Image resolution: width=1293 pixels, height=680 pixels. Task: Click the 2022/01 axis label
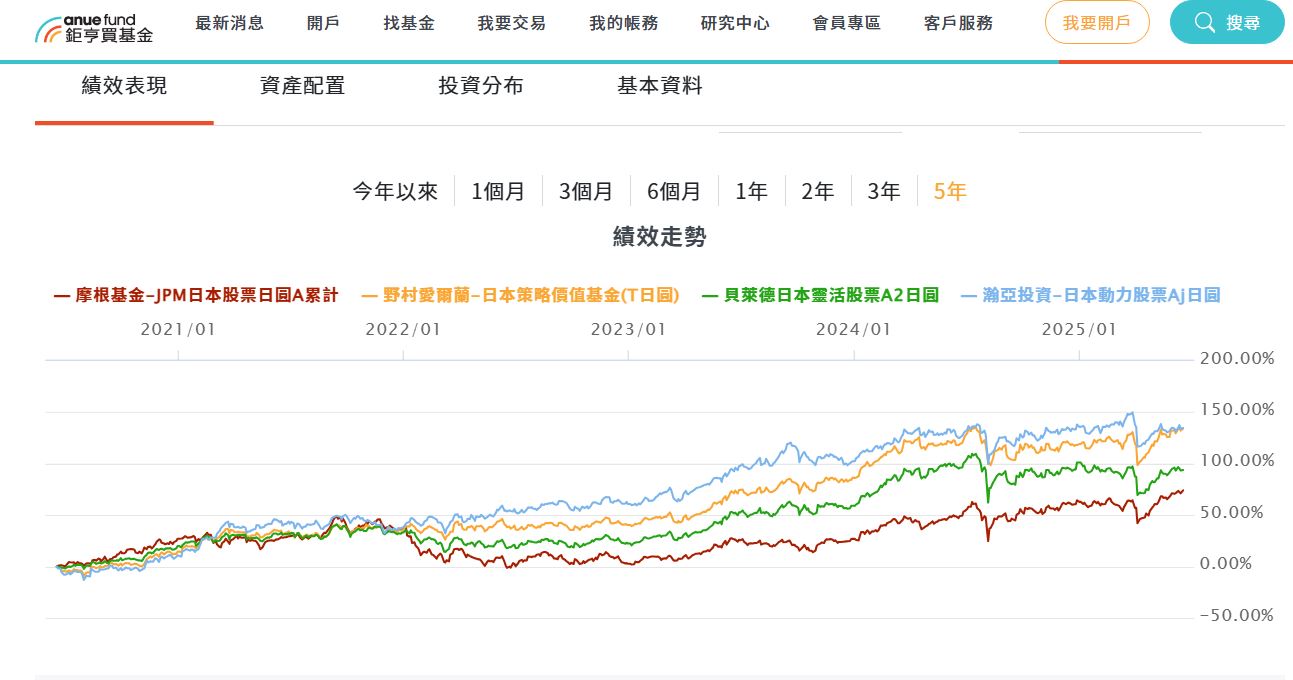tap(403, 329)
